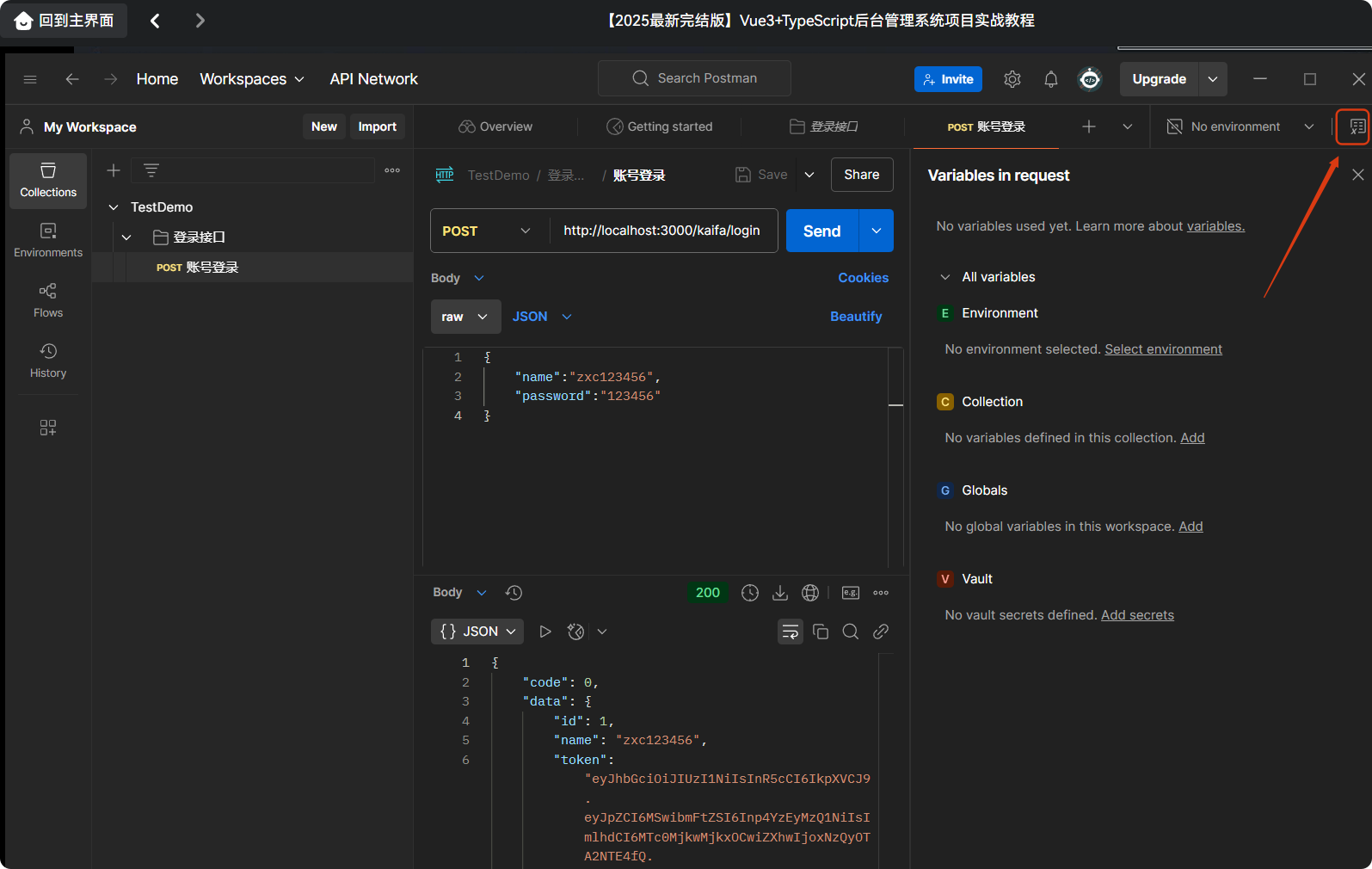
Task: Toggle line wrap in response
Action: (x=791, y=632)
